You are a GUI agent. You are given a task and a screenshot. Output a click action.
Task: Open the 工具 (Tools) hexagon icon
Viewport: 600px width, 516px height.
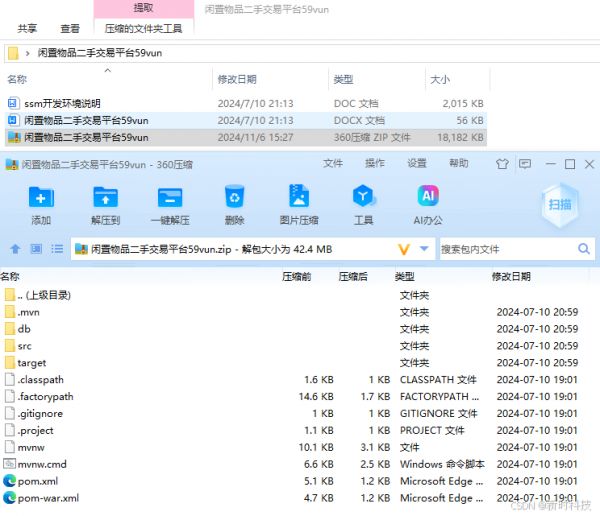pos(364,196)
